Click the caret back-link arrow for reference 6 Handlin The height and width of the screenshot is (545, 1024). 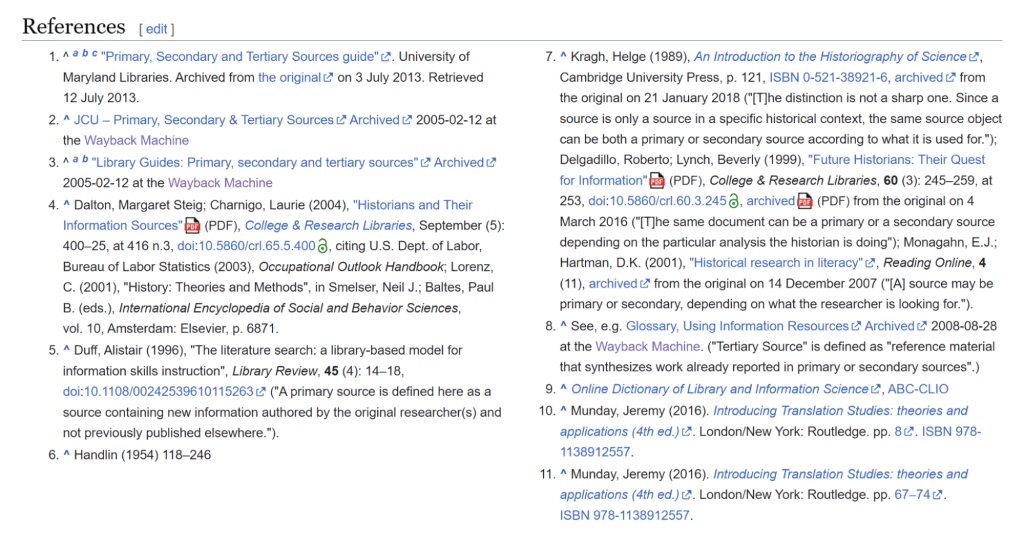click(67, 455)
